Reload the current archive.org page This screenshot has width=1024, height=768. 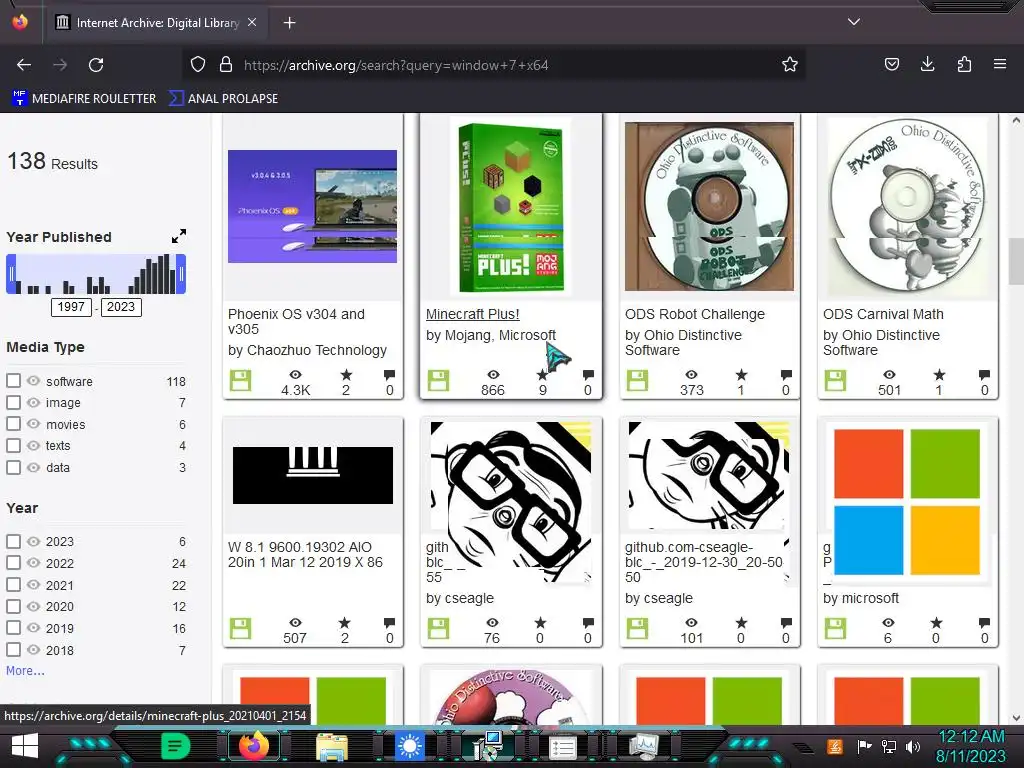point(96,65)
